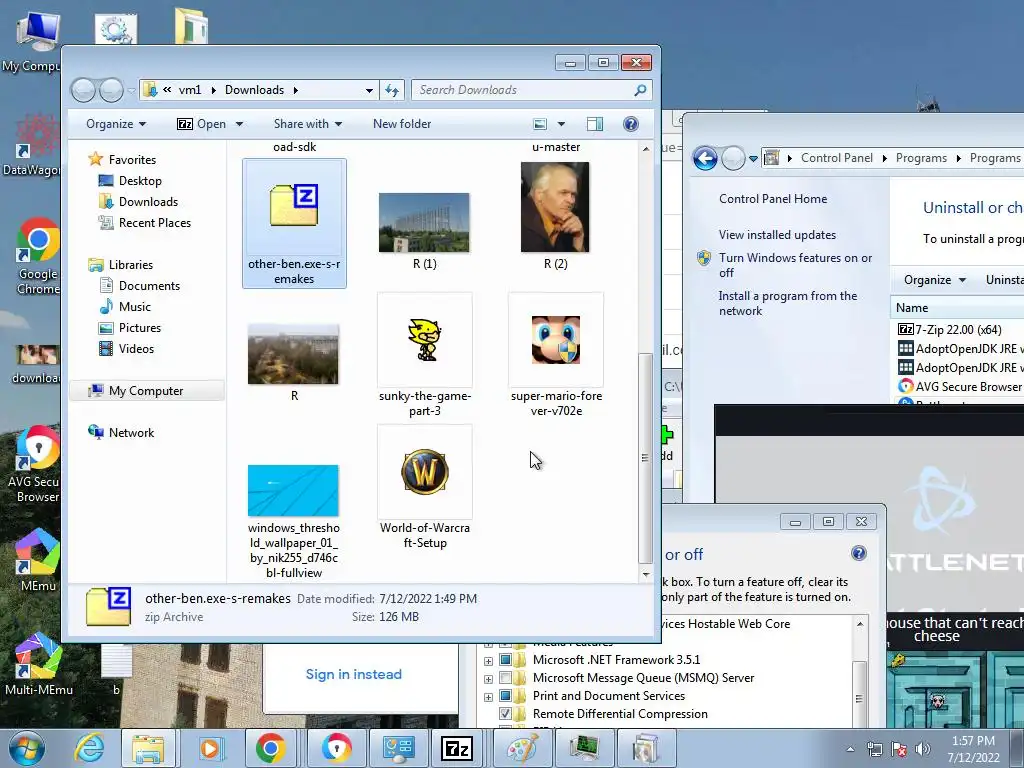
Task: Click the Search Downloads field
Action: [x=531, y=90]
